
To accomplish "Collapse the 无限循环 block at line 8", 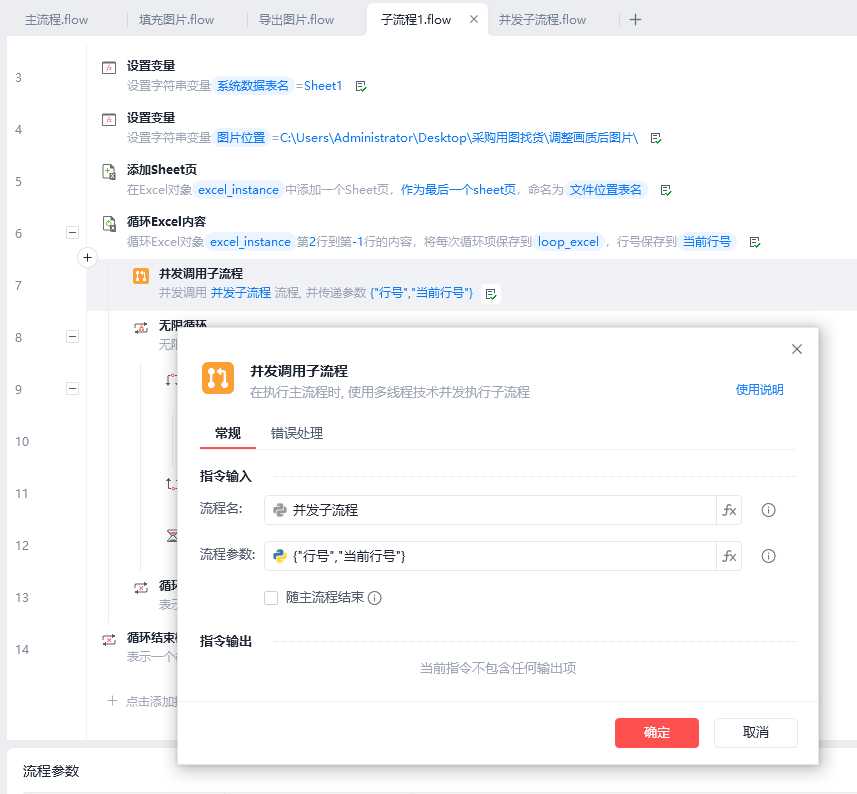I will click(72, 337).
